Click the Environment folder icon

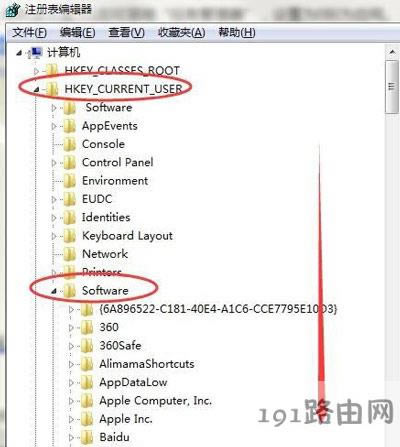(x=70, y=181)
